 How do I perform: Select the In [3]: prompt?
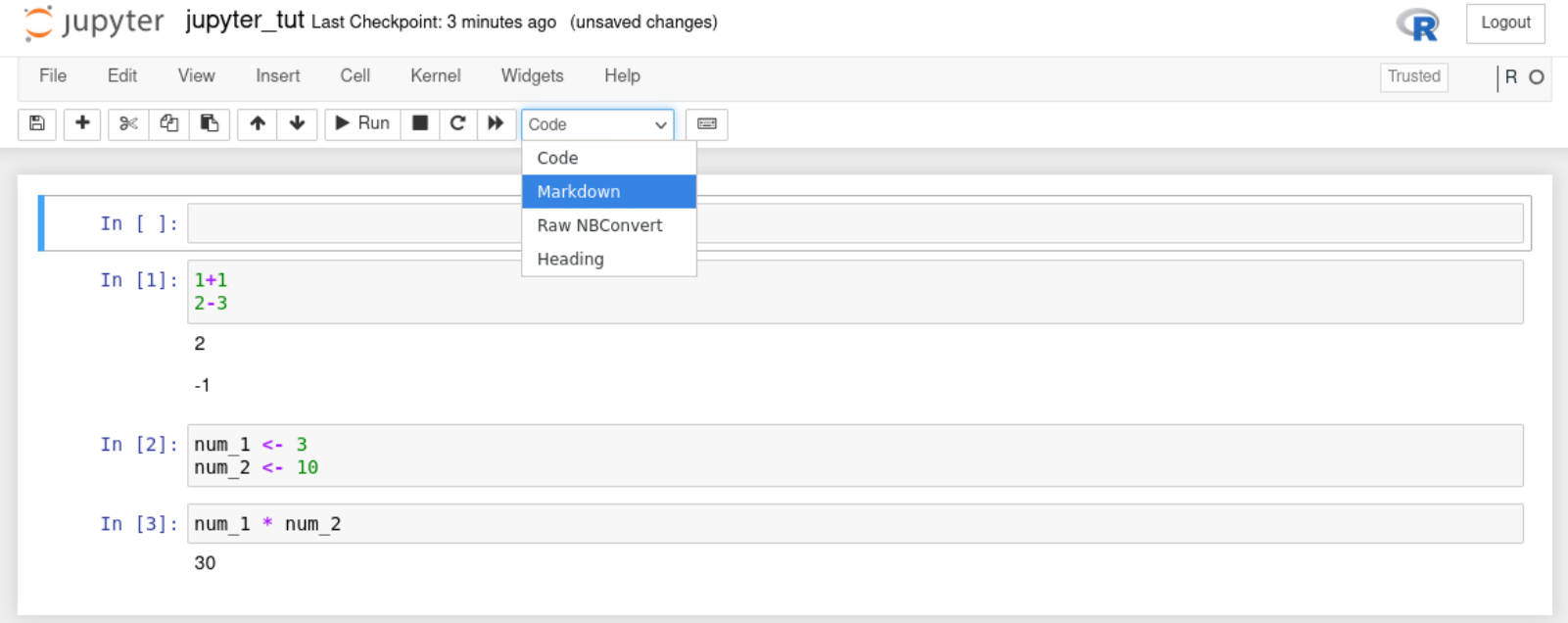(139, 524)
